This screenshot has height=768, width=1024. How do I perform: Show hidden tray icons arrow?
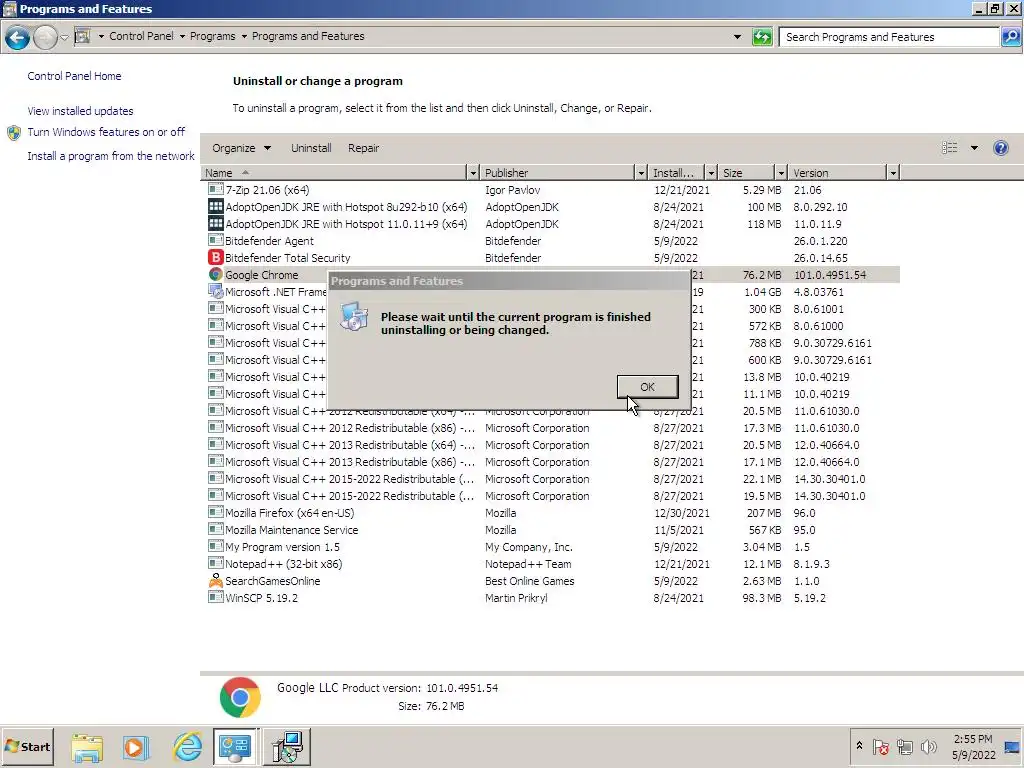[859, 746]
